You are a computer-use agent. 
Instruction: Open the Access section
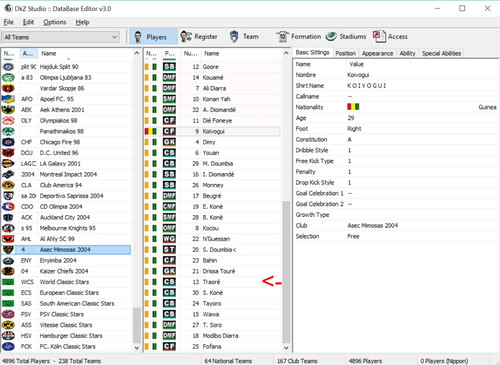click(x=390, y=37)
